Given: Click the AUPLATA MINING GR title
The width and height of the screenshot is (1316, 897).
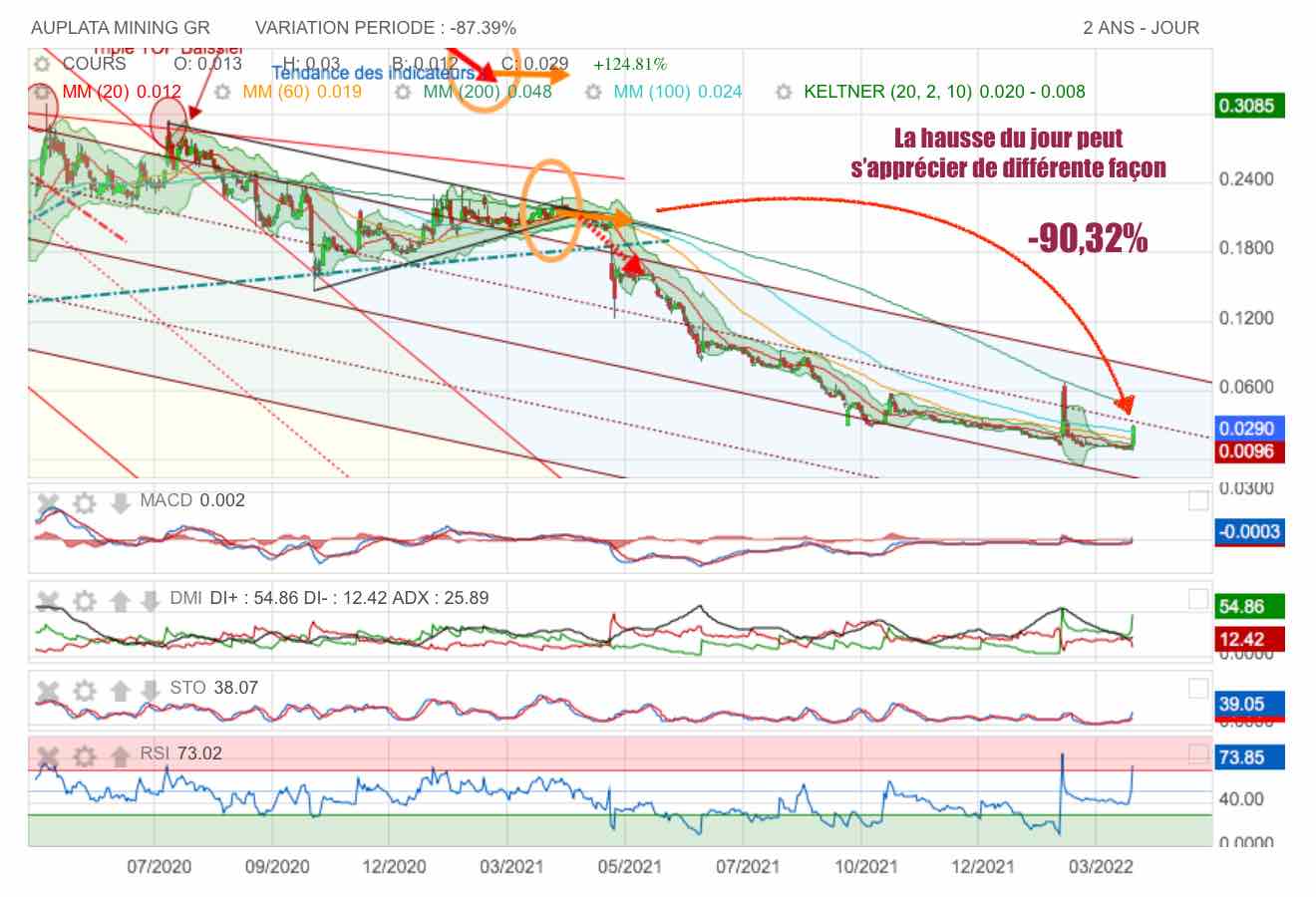Looking at the screenshot, I should pos(121,28).
